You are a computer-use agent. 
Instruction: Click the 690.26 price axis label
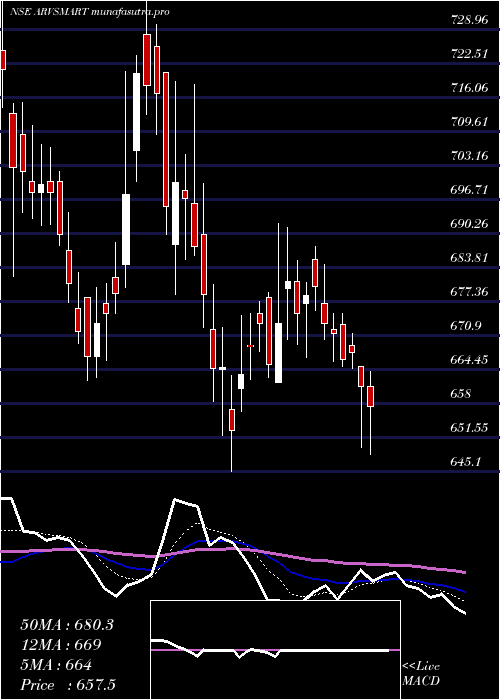468,224
